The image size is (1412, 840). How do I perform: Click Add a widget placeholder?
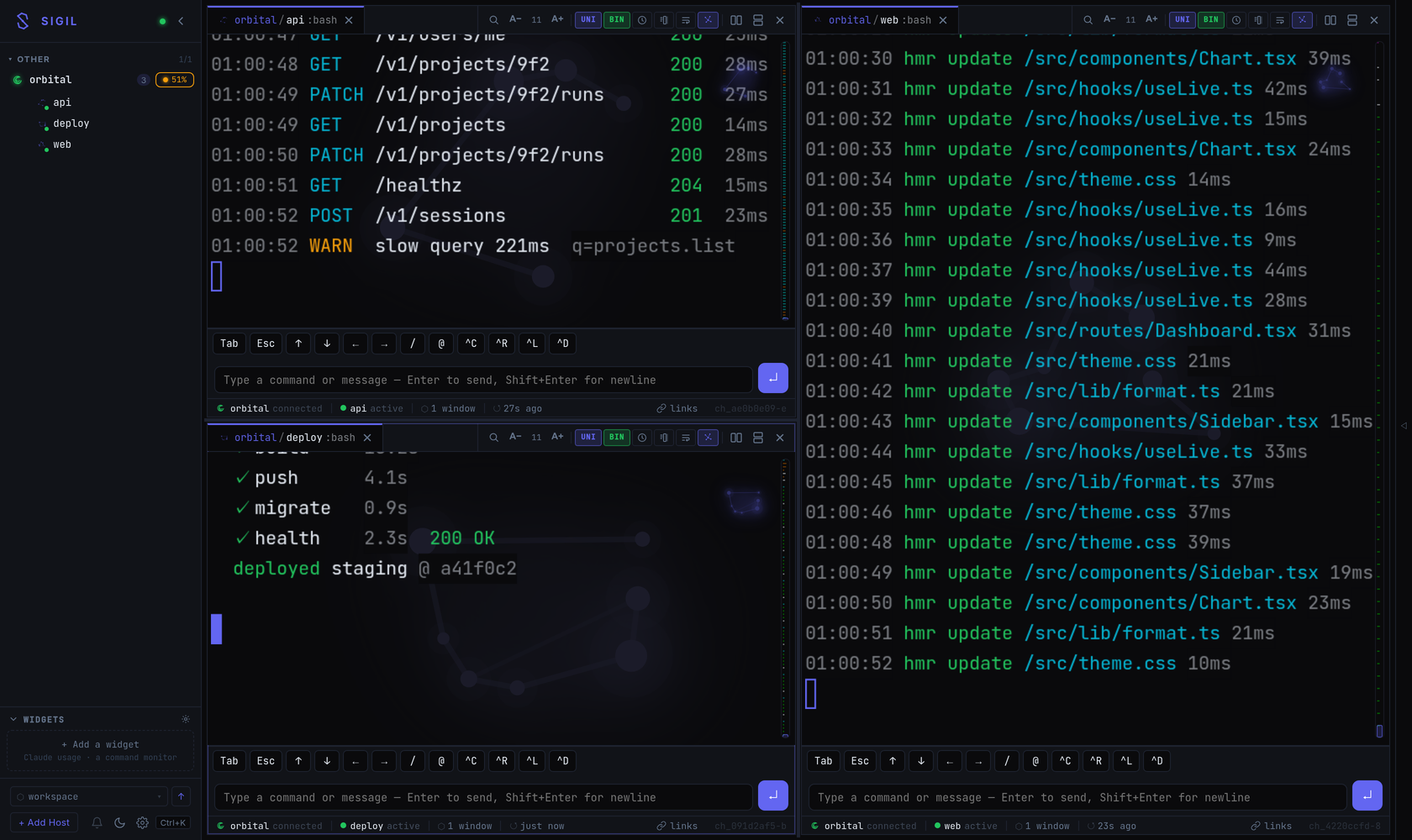pos(100,750)
